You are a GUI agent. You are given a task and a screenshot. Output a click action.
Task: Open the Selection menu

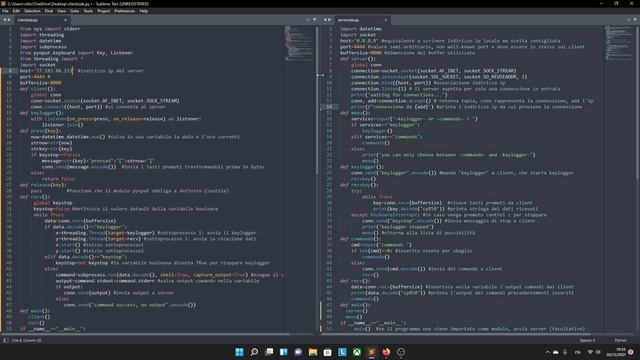click(x=32, y=11)
